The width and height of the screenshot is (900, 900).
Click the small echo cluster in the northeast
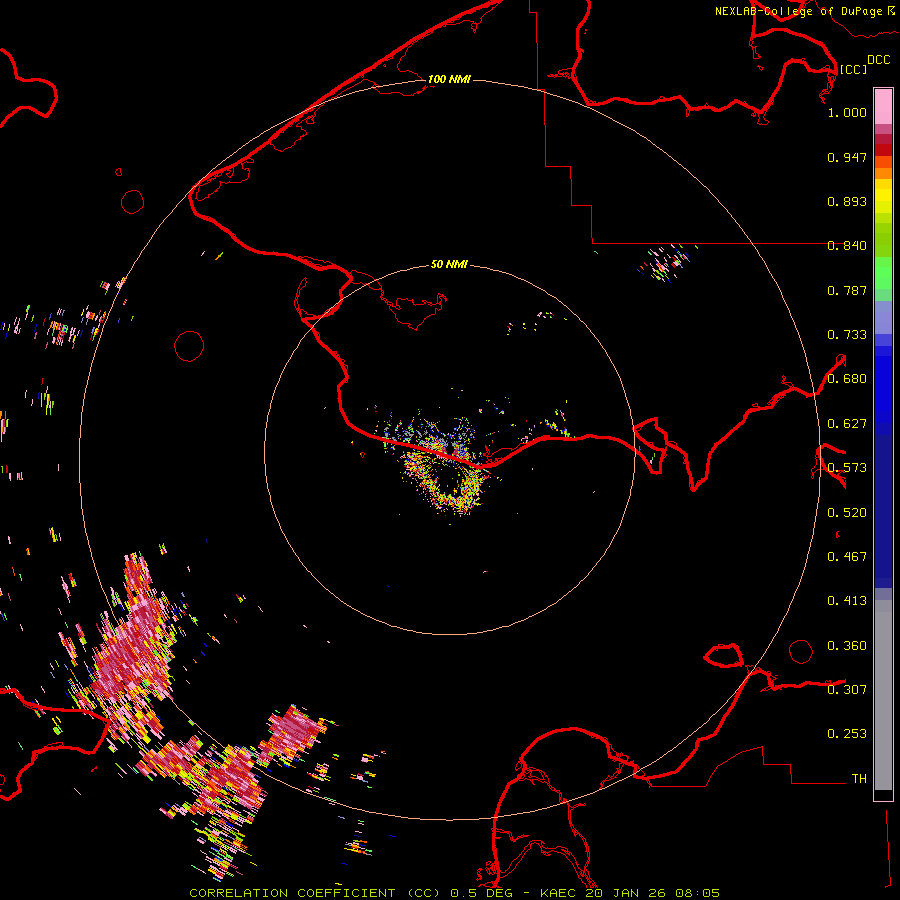668,263
